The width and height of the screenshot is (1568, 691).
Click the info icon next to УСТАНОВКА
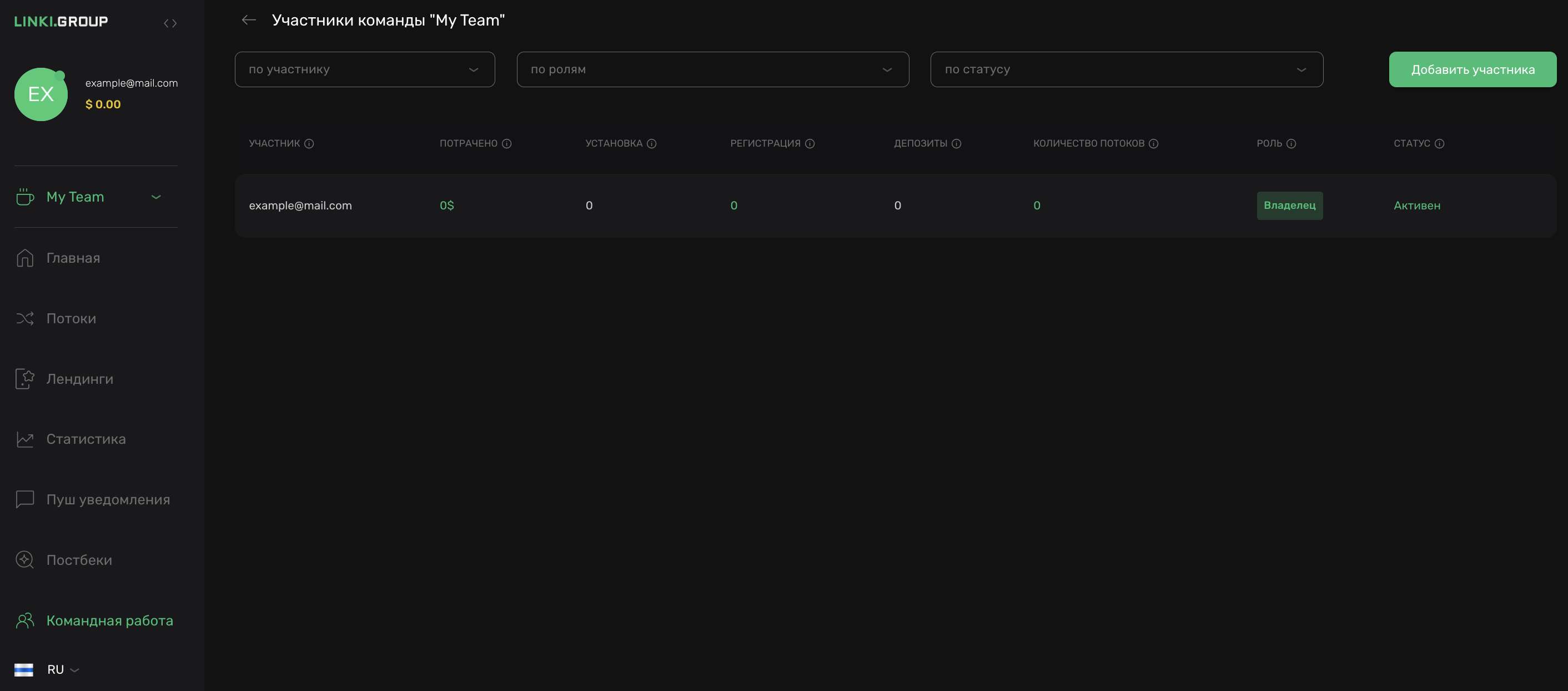click(651, 144)
